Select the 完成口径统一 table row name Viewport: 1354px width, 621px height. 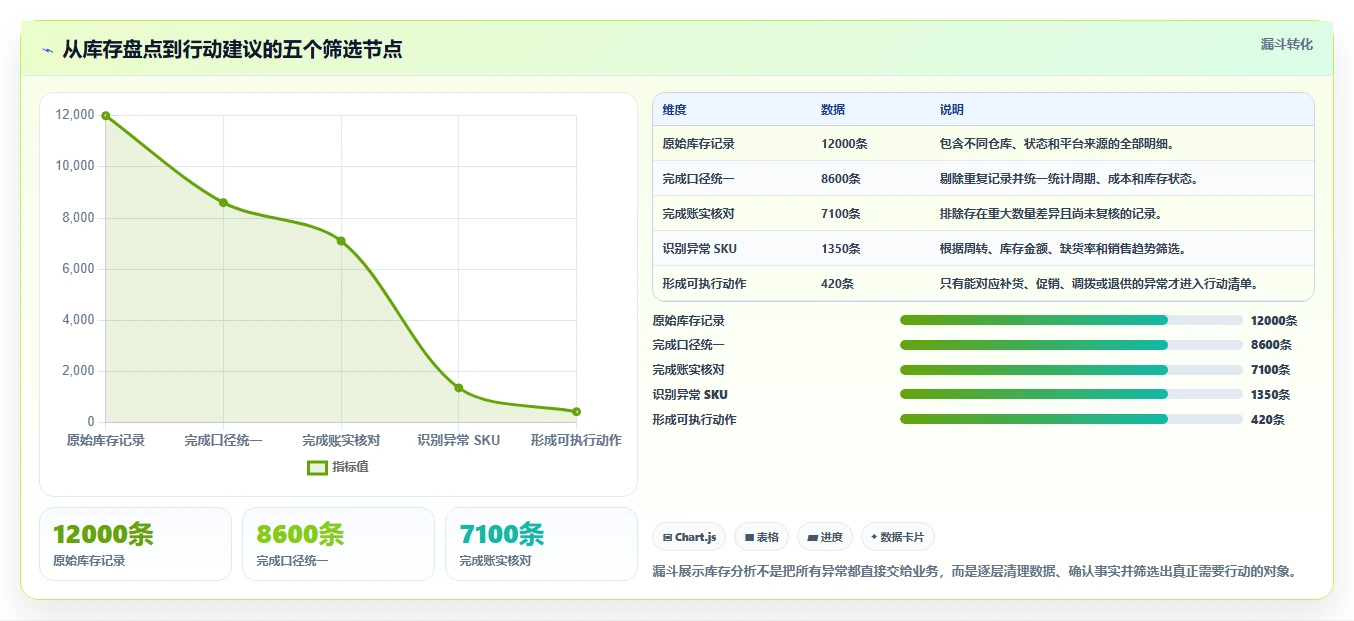click(698, 179)
